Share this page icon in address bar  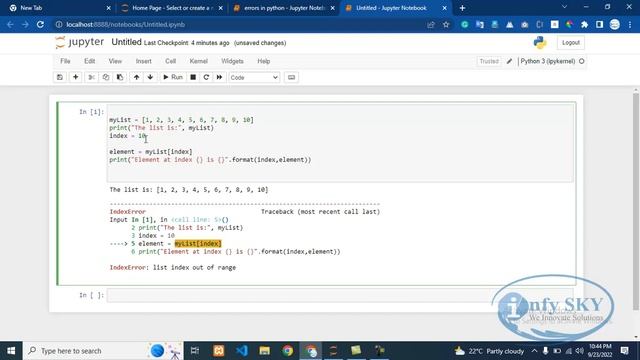click(x=431, y=24)
